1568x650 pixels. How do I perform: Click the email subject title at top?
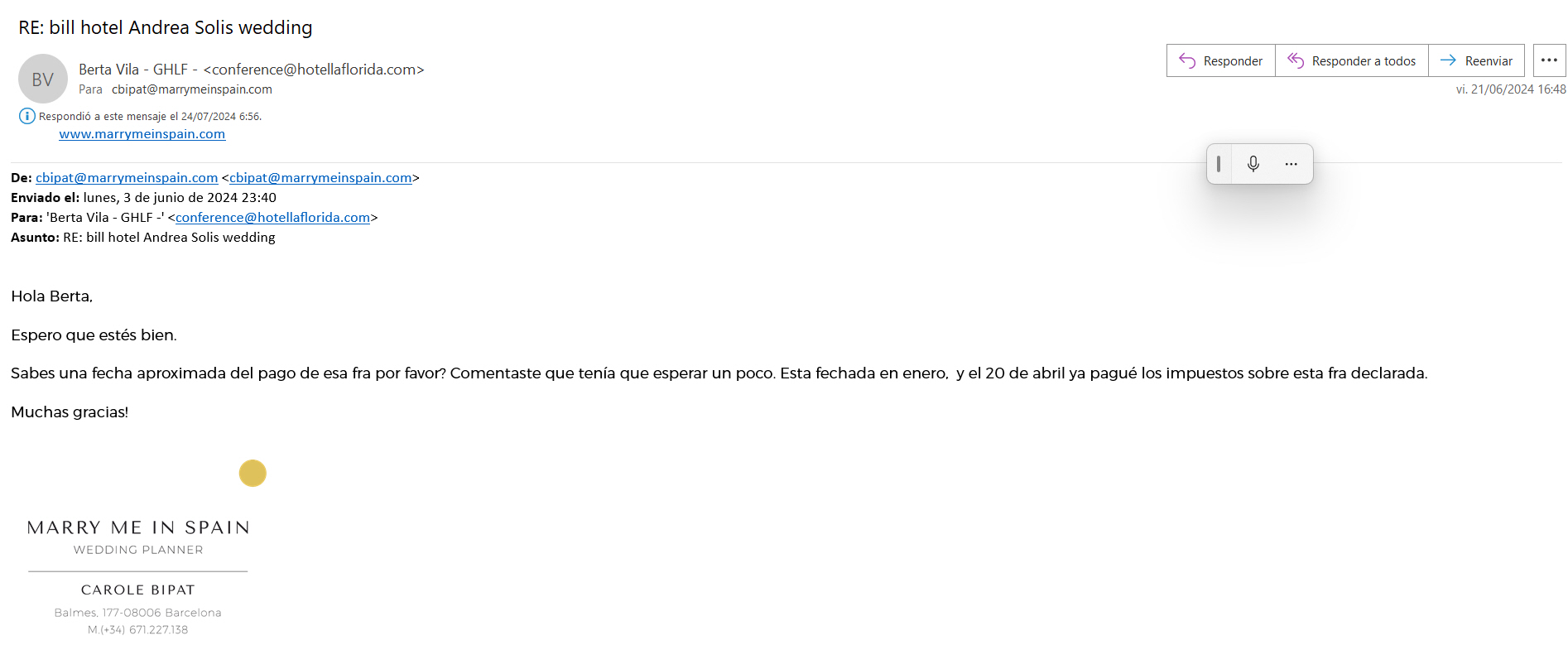166,27
